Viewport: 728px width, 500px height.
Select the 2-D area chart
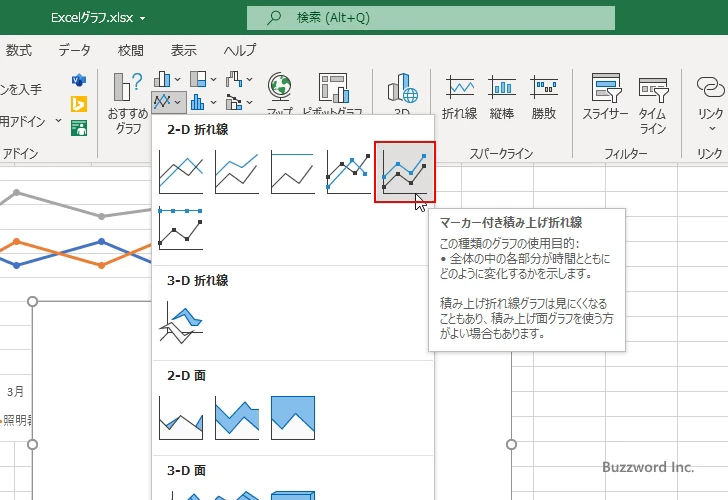tap(180, 418)
